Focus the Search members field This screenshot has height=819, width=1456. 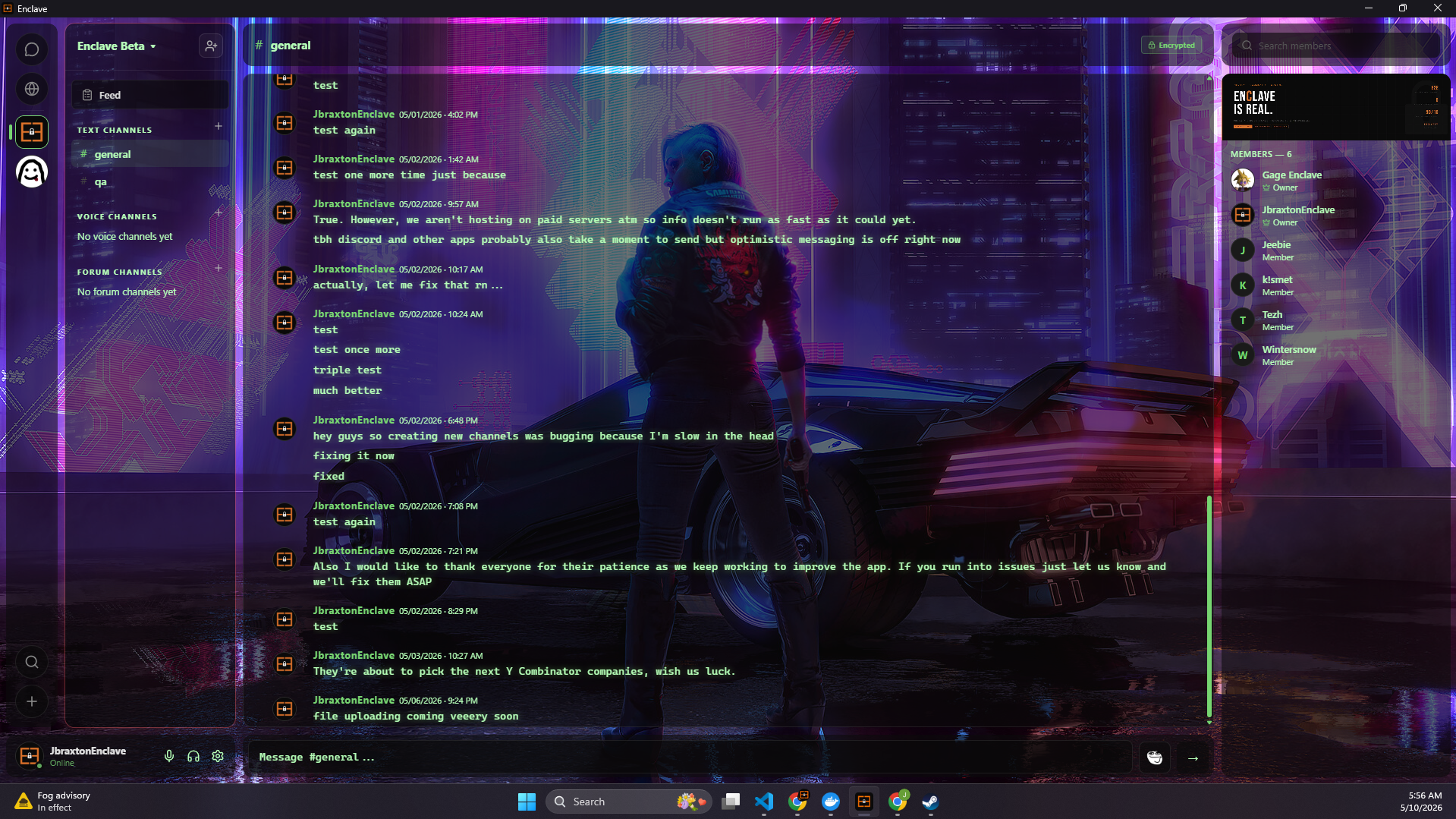pyautogui.click(x=1336, y=46)
